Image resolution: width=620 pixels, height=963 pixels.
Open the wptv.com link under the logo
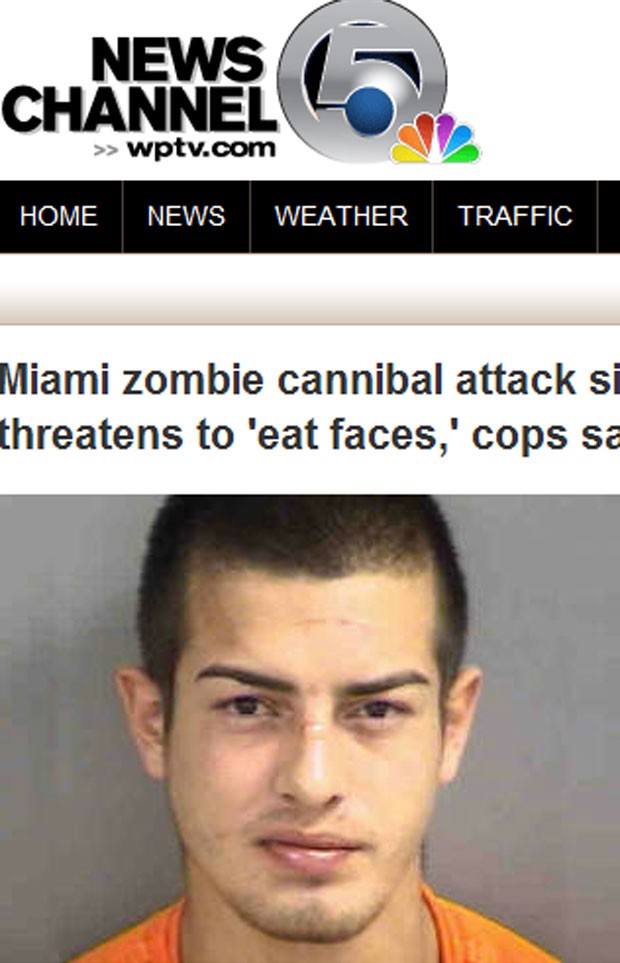tap(201, 149)
